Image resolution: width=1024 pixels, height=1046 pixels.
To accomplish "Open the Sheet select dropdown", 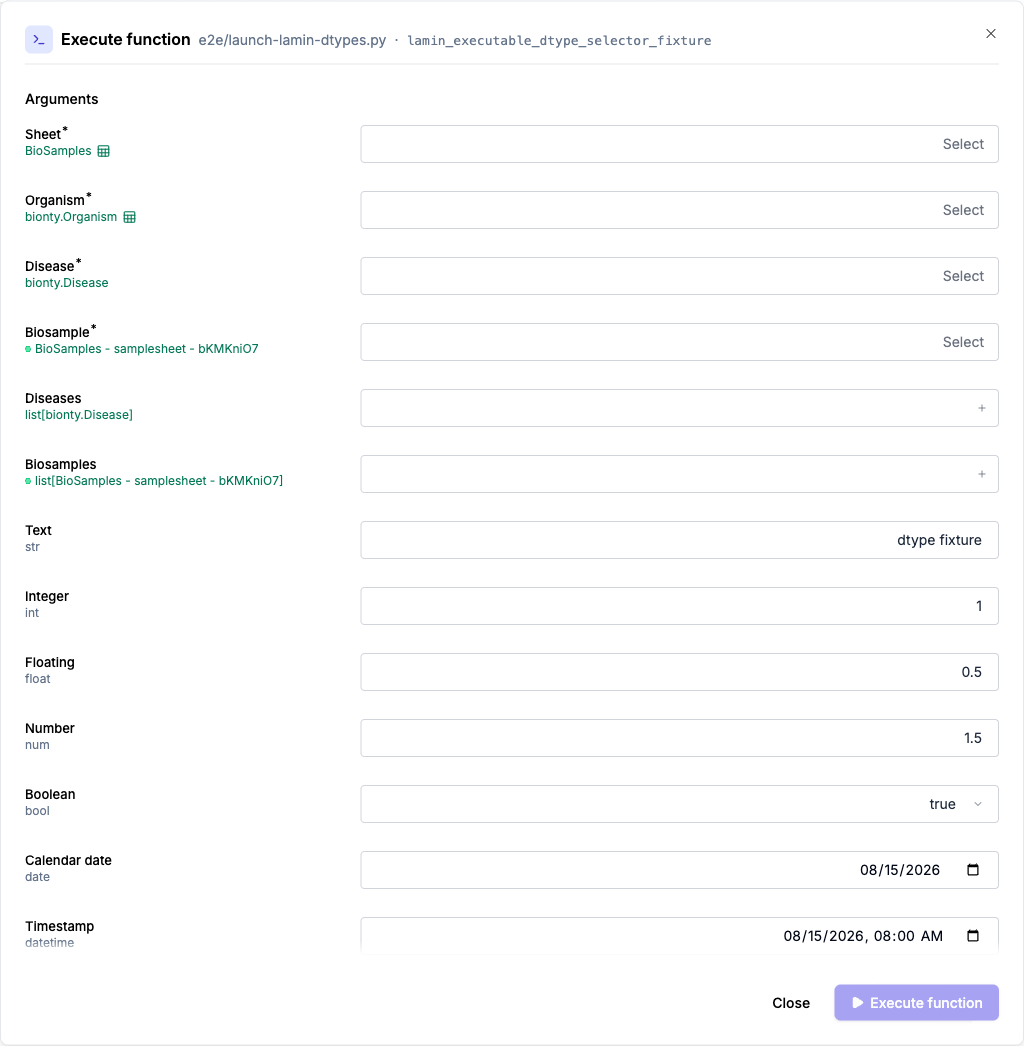I will tap(679, 144).
